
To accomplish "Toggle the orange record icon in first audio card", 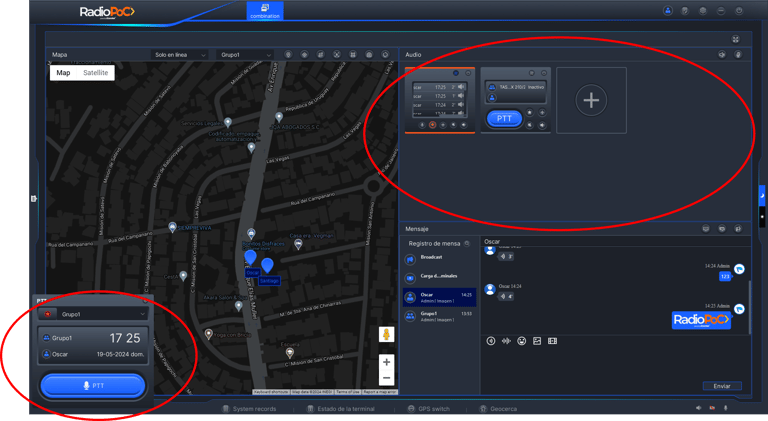I will click(432, 125).
